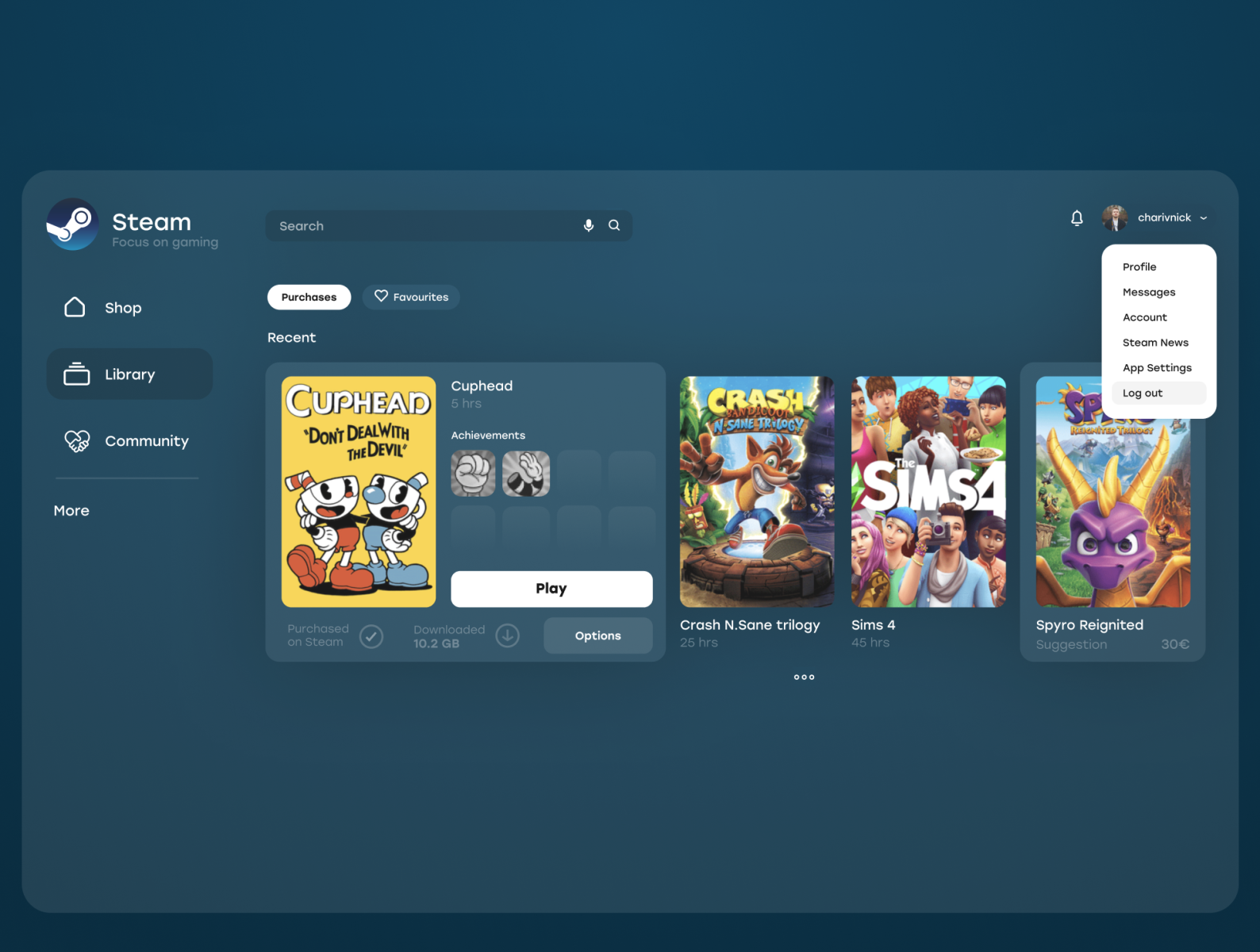Switch to the Favourites tab
Screen dimensions: 1260x952
click(411, 297)
